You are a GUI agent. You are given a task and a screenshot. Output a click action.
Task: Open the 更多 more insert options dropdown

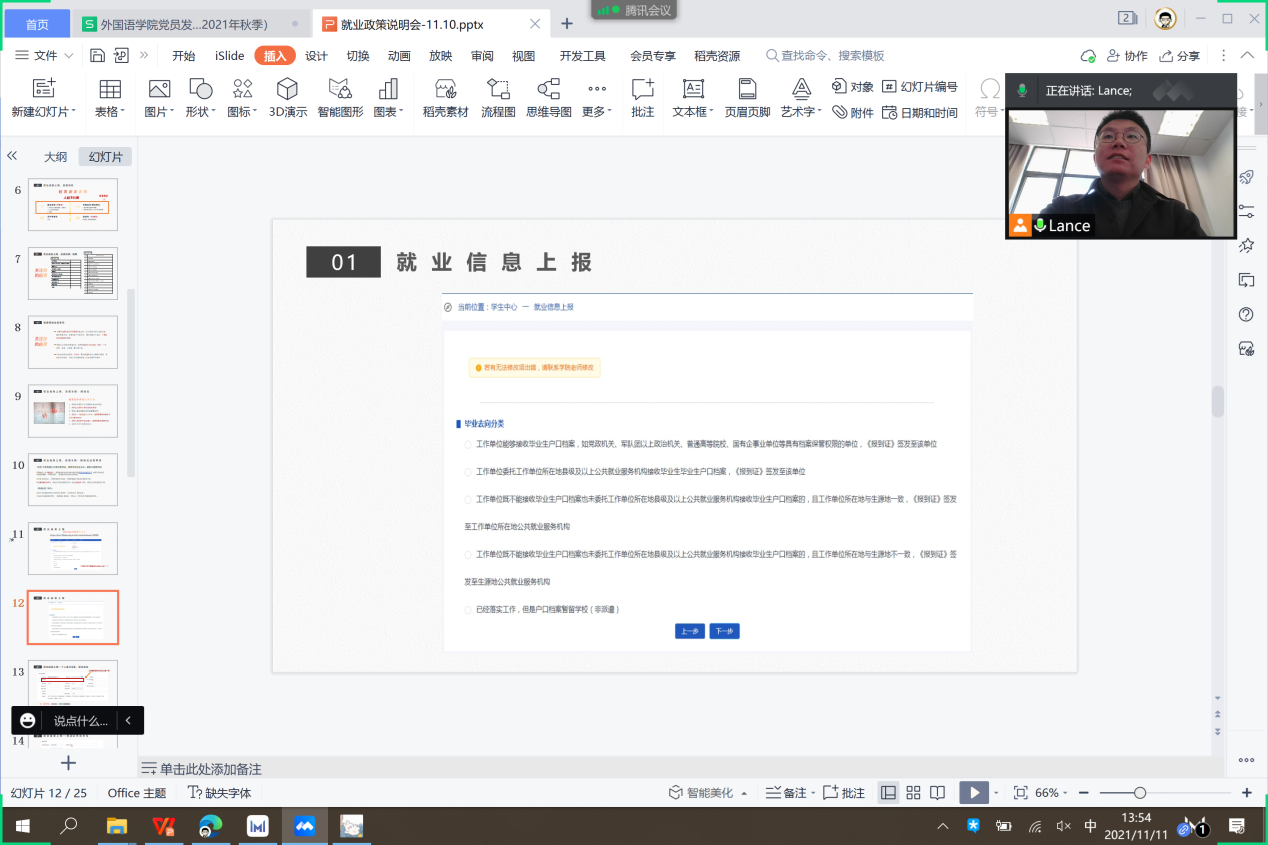click(597, 99)
